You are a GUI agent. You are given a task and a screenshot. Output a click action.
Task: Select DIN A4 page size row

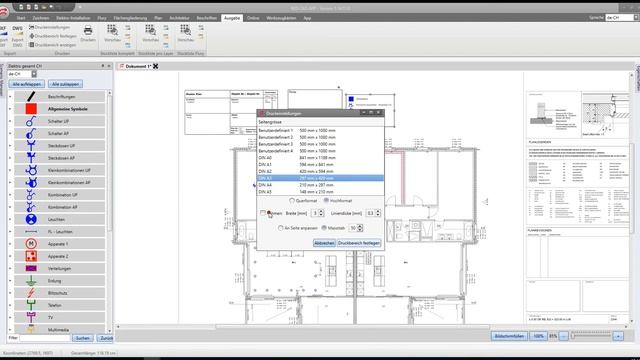click(x=320, y=185)
